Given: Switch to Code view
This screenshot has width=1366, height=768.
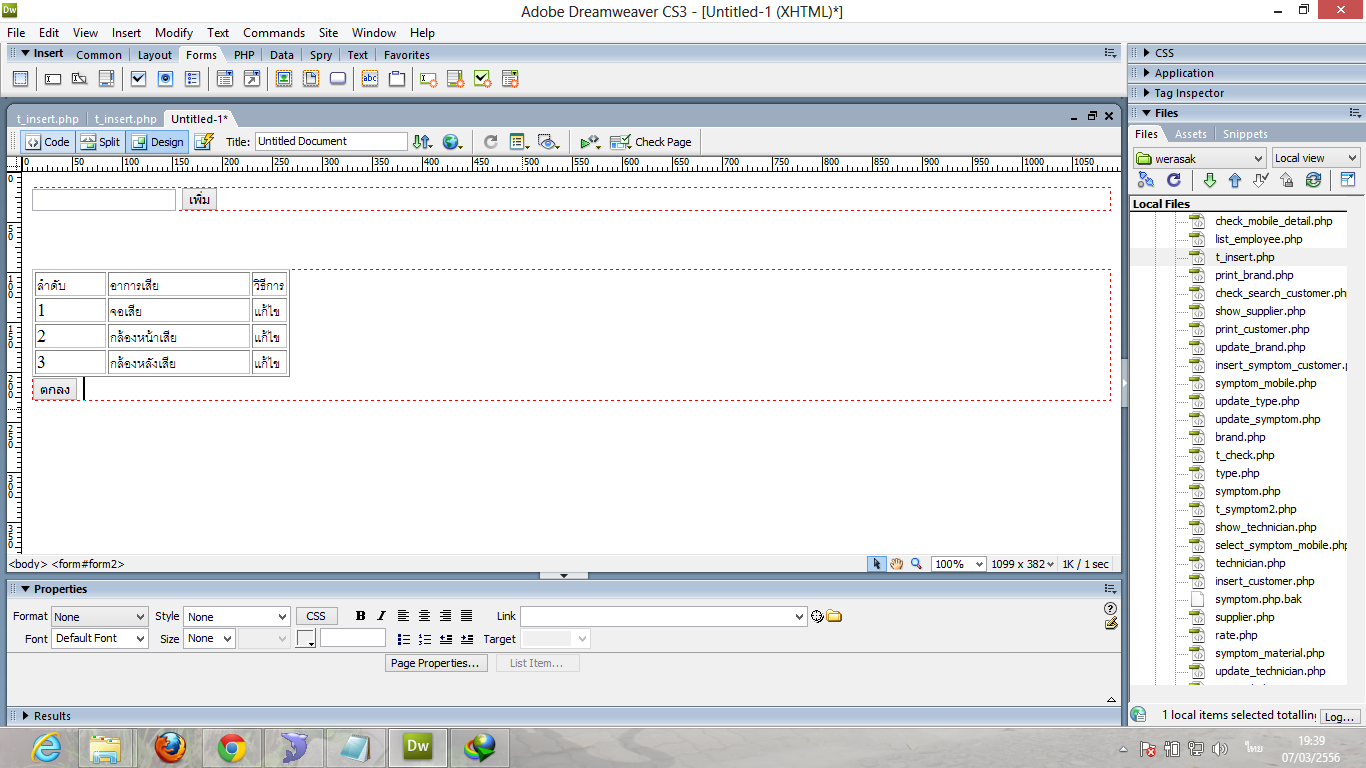Looking at the screenshot, I should tap(47, 142).
